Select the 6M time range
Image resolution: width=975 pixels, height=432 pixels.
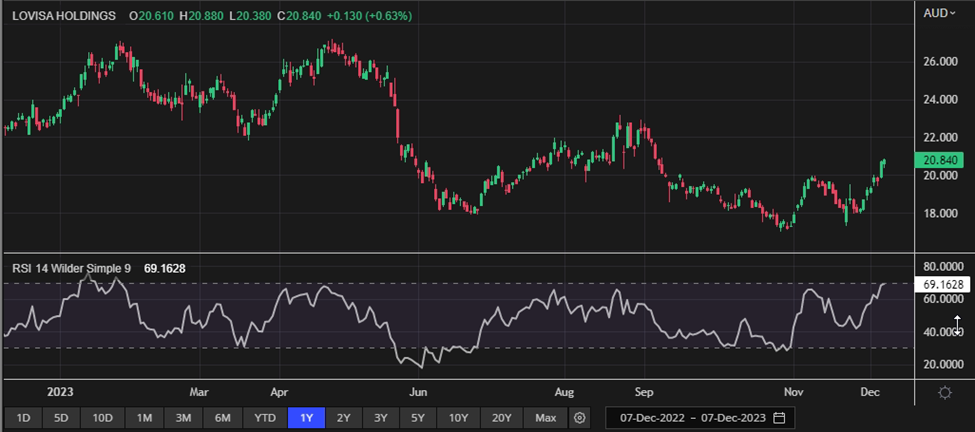coord(223,418)
